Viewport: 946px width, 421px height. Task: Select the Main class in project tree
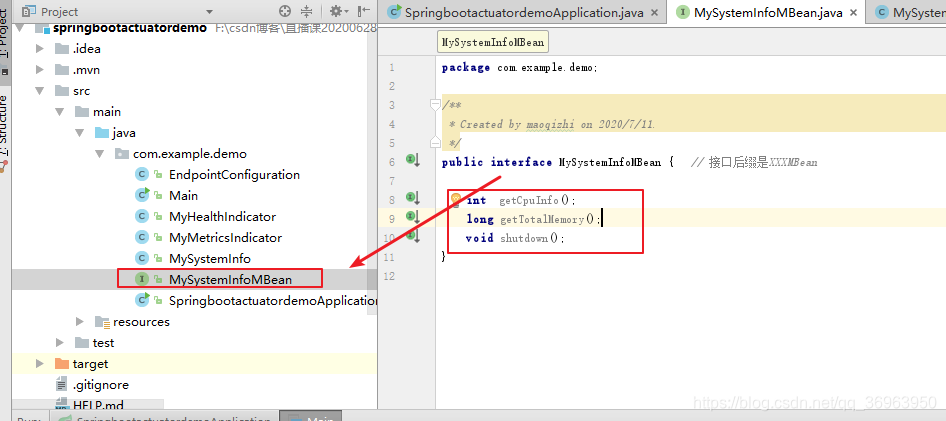pos(183,195)
